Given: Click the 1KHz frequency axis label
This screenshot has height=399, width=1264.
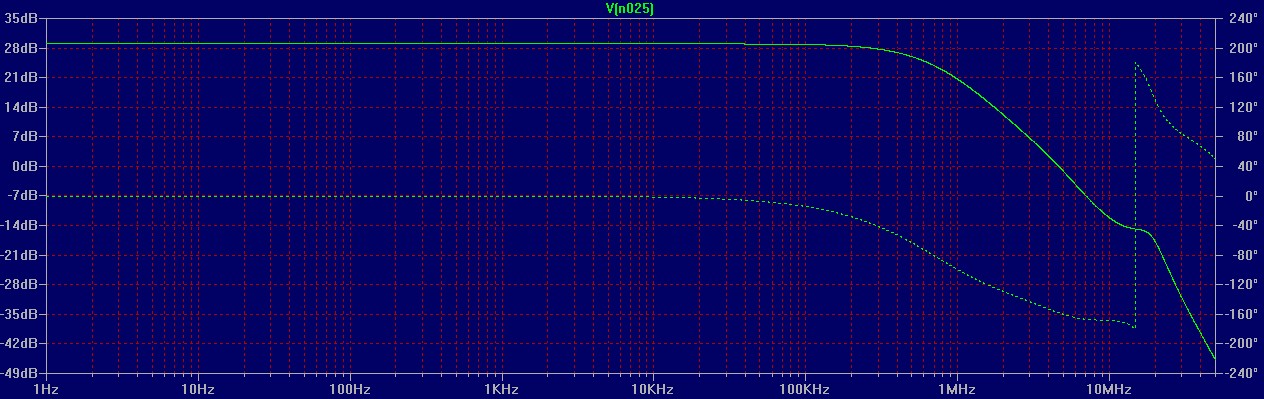Looking at the screenshot, I should (x=501, y=389).
